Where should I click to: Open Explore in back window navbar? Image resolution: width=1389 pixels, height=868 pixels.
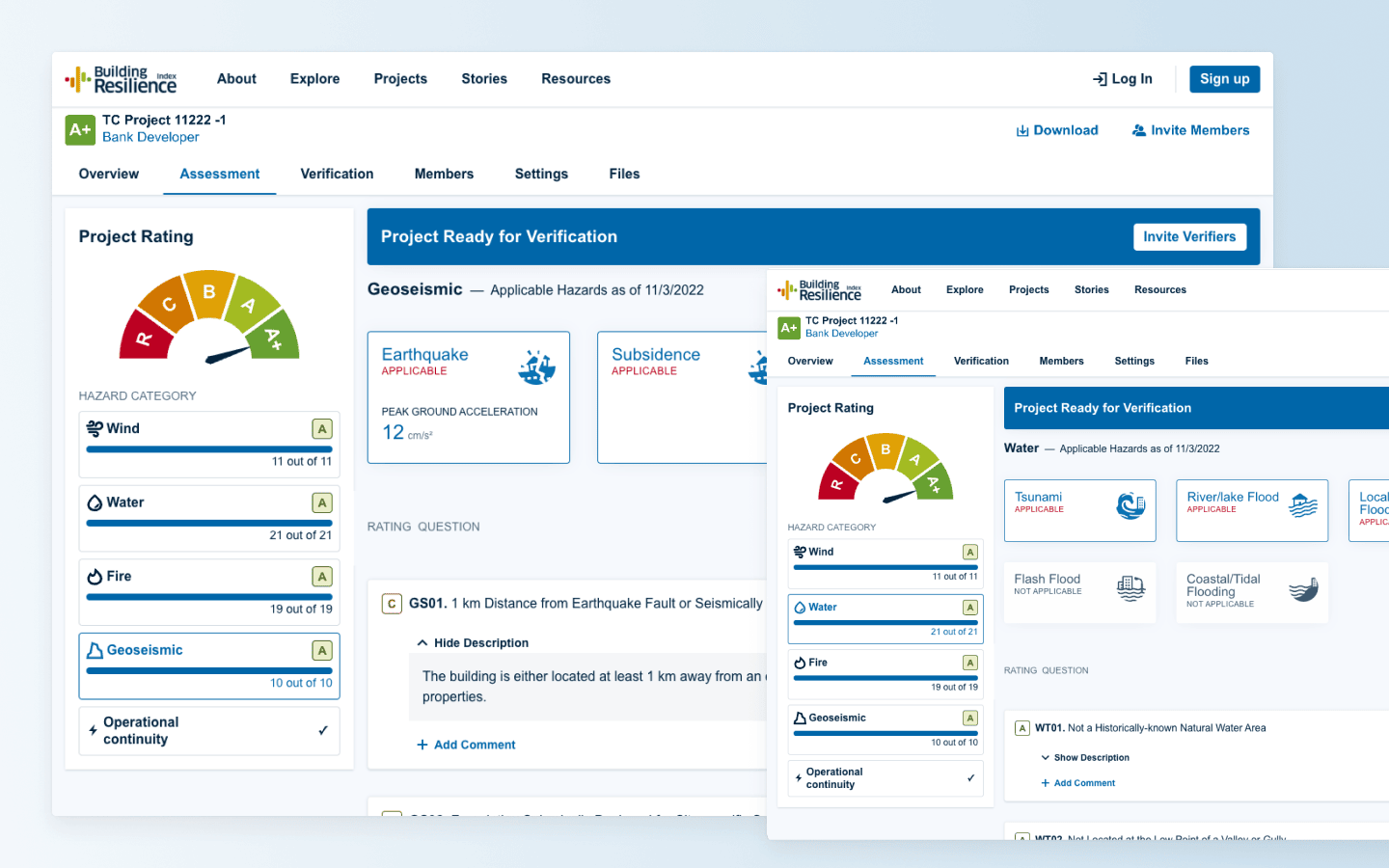coord(314,79)
